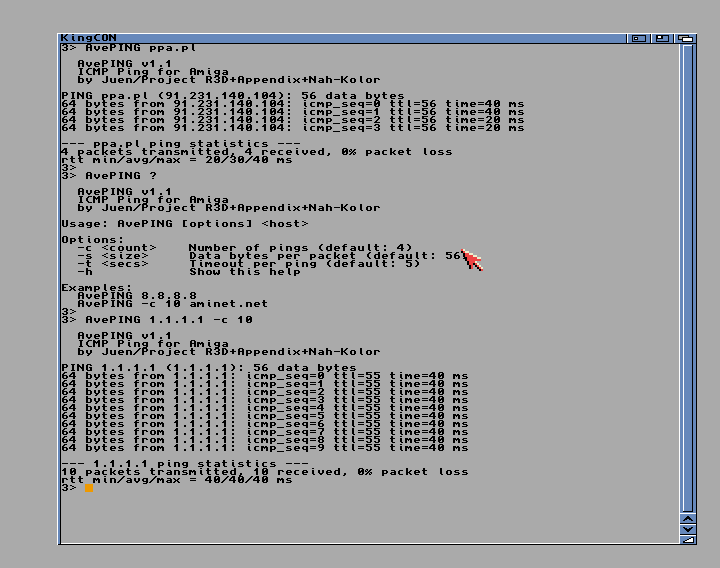Click '10 packets transmitted, 10 received' line

(264, 472)
